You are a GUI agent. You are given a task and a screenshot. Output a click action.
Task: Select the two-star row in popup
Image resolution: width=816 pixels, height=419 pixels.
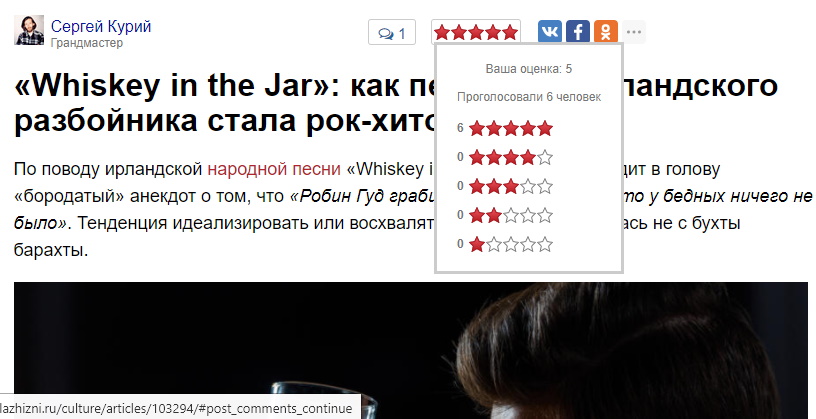[x=505, y=215]
